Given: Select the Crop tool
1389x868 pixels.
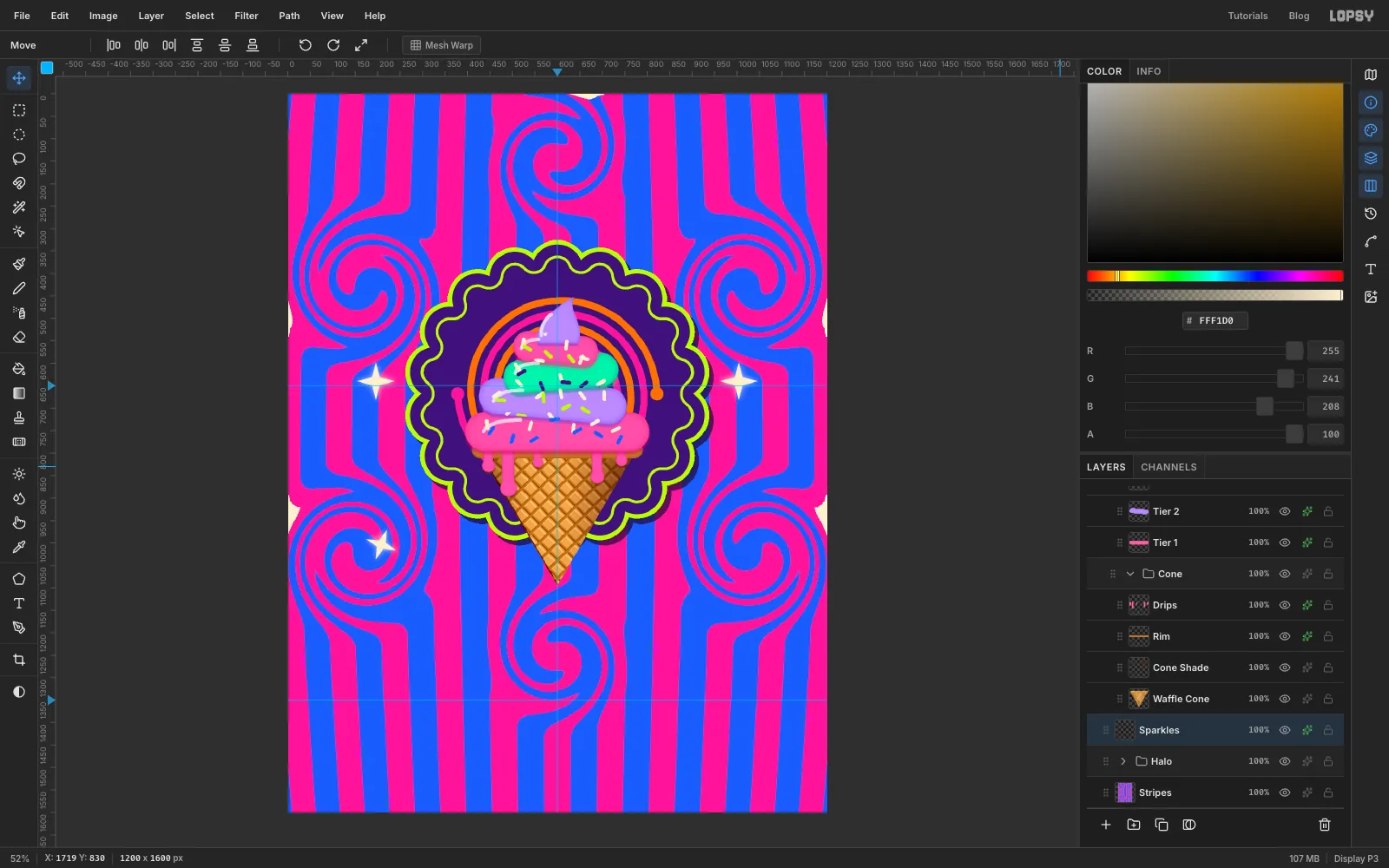Looking at the screenshot, I should click(19, 660).
